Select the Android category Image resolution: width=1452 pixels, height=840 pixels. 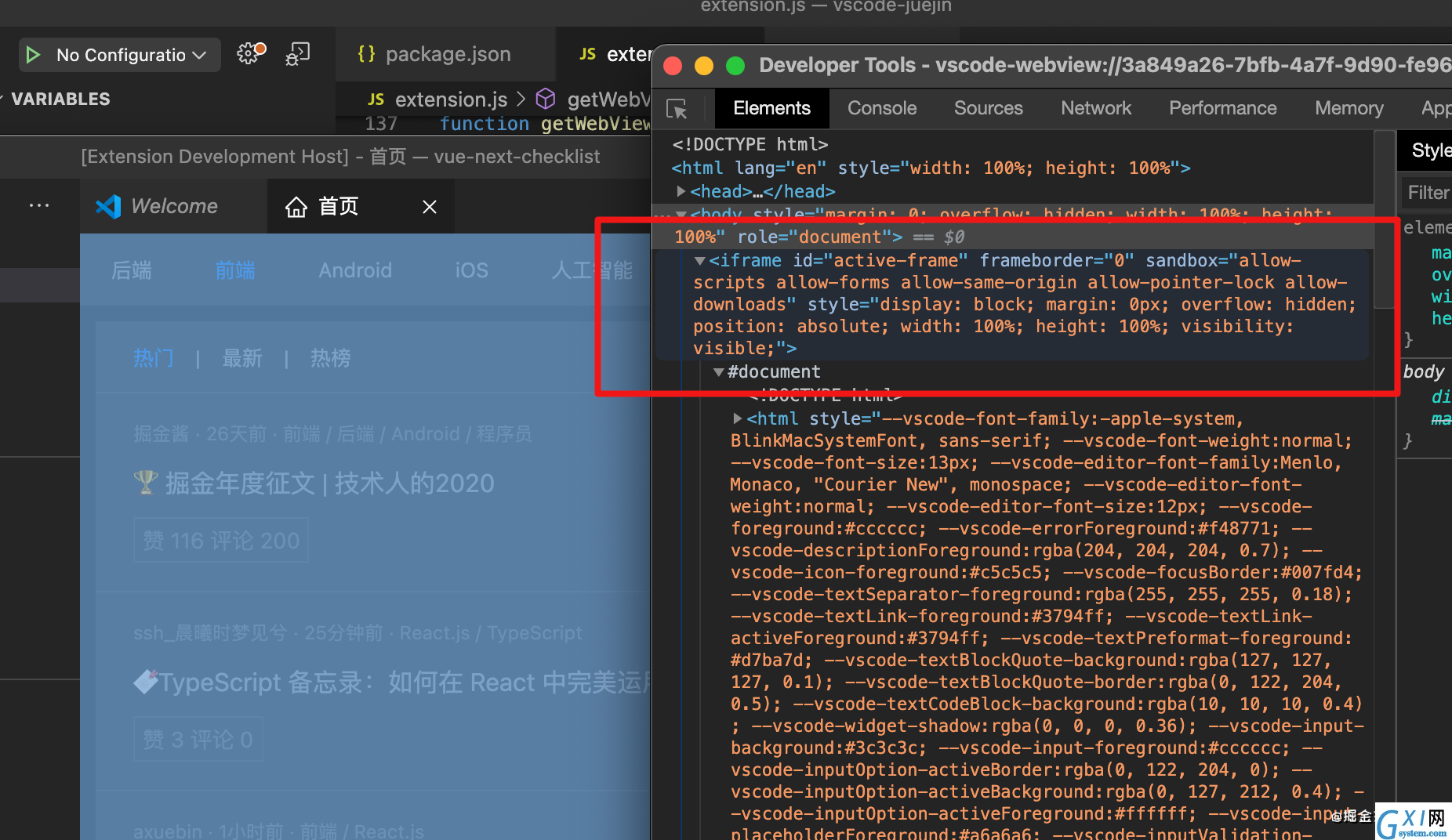[355, 270]
